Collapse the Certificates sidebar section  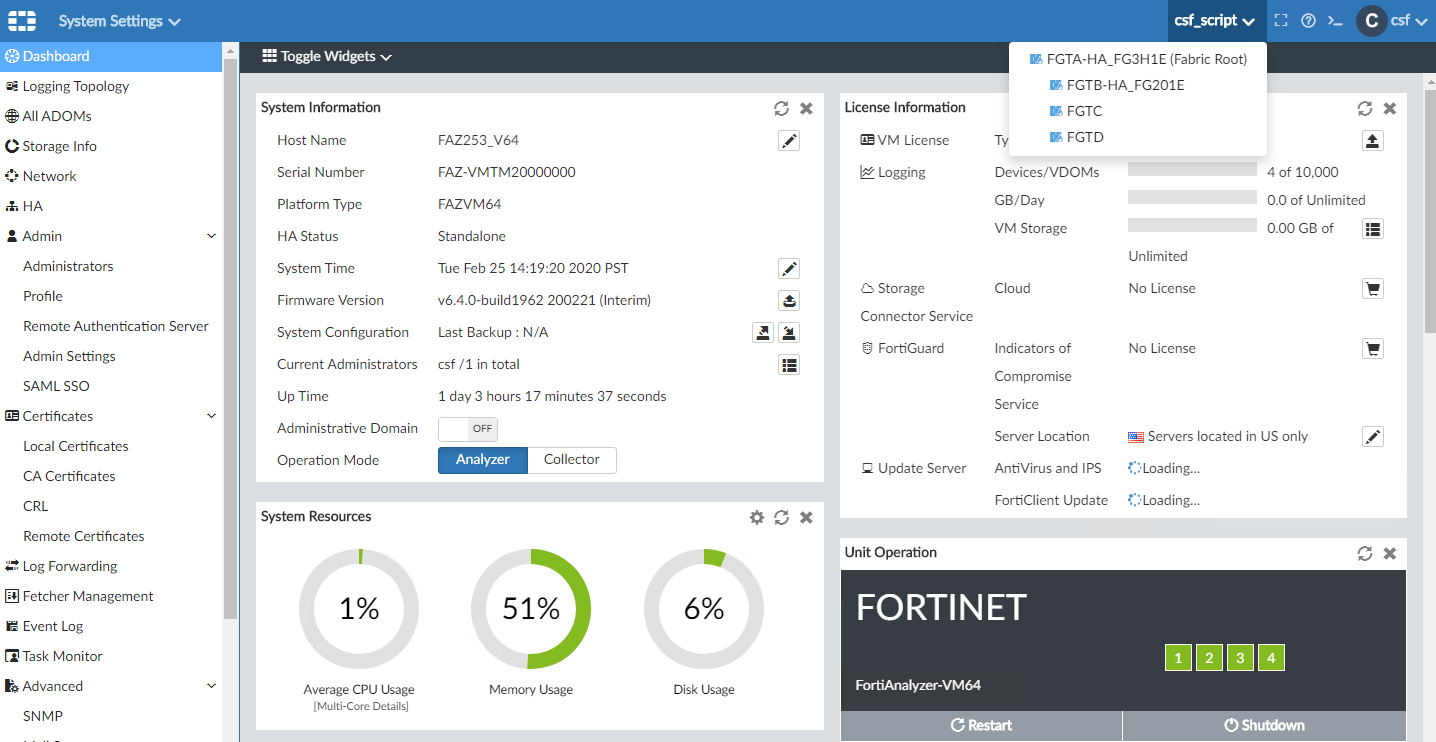click(211, 417)
